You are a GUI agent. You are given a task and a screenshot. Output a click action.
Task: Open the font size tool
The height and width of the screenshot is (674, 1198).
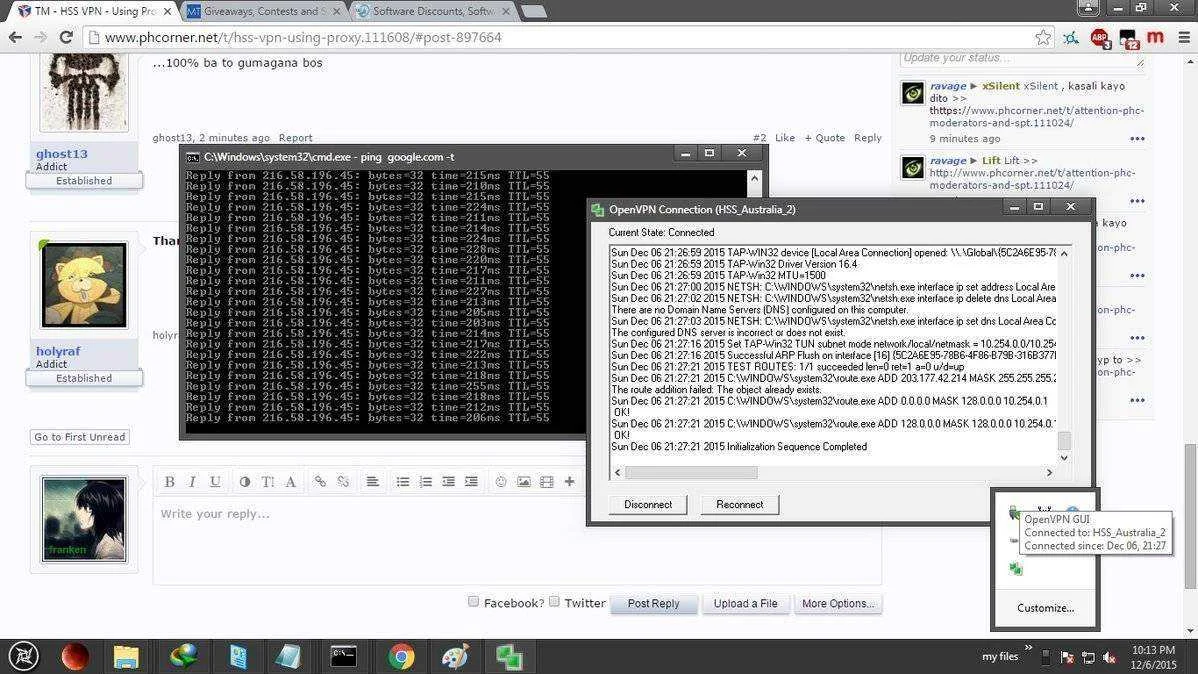(x=267, y=481)
